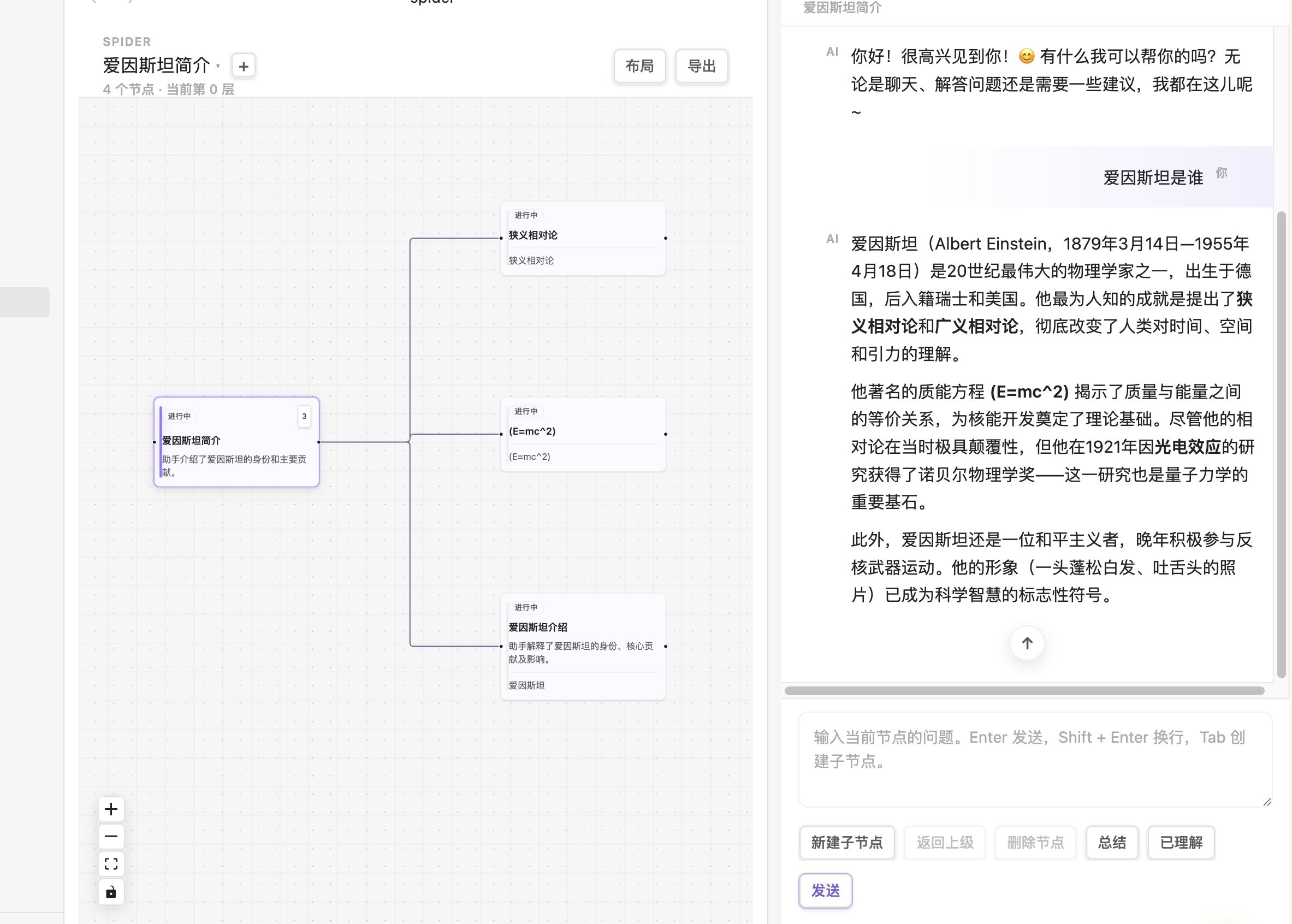The image size is (1292, 924).
Task: Summarize the node with 总结
Action: [1112, 842]
